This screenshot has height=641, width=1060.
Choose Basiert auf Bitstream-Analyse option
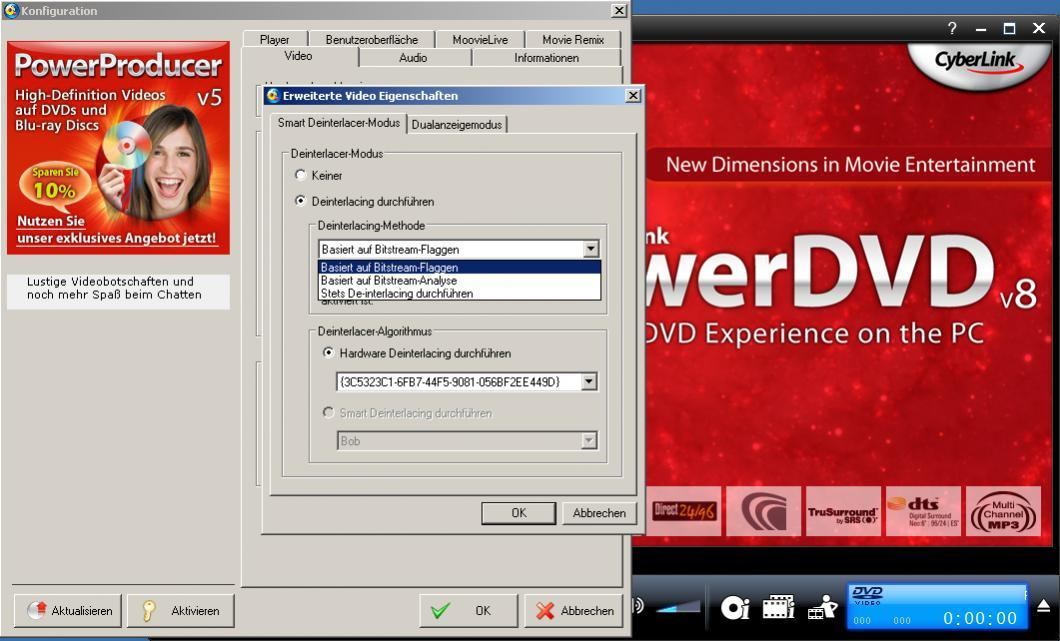pyautogui.click(x=459, y=280)
